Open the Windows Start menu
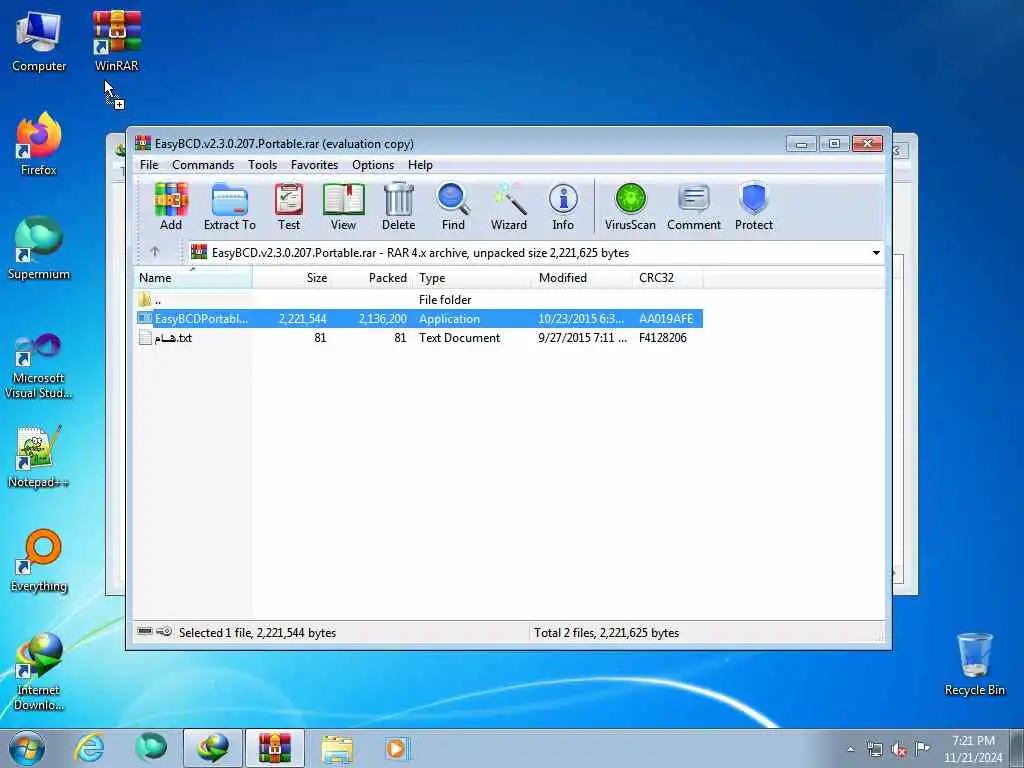This screenshot has width=1024, height=768. pos(26,748)
